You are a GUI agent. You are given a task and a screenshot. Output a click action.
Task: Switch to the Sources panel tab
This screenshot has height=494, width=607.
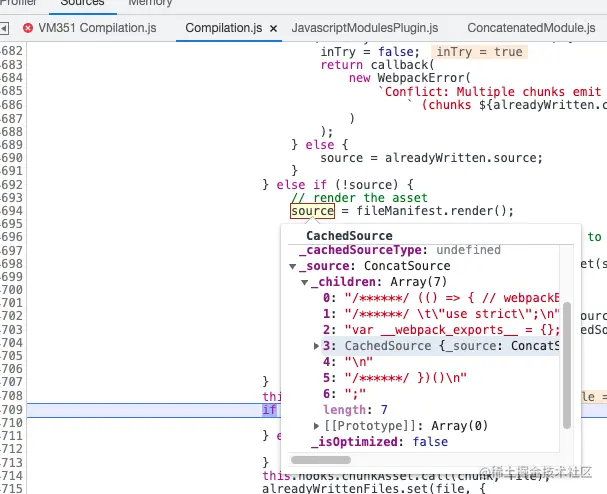(82, 3)
